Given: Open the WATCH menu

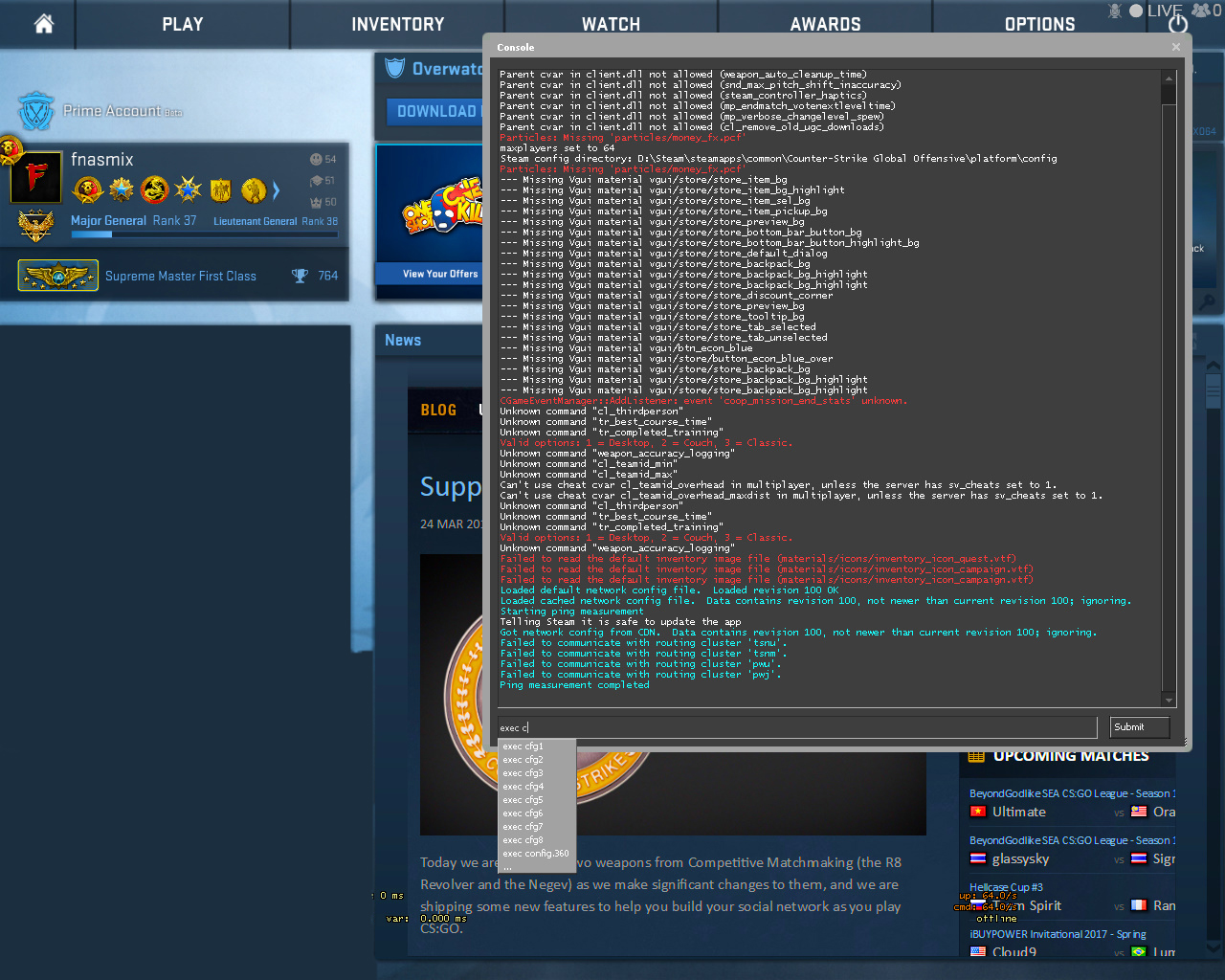Looking at the screenshot, I should point(611,24).
